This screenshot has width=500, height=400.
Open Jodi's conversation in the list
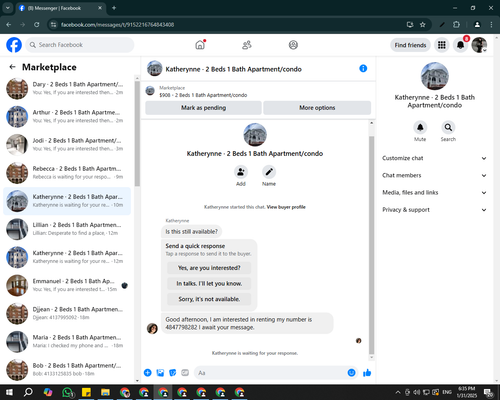[67, 145]
